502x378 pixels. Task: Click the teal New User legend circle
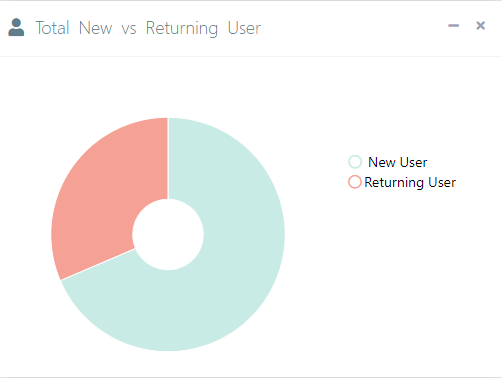coord(355,162)
